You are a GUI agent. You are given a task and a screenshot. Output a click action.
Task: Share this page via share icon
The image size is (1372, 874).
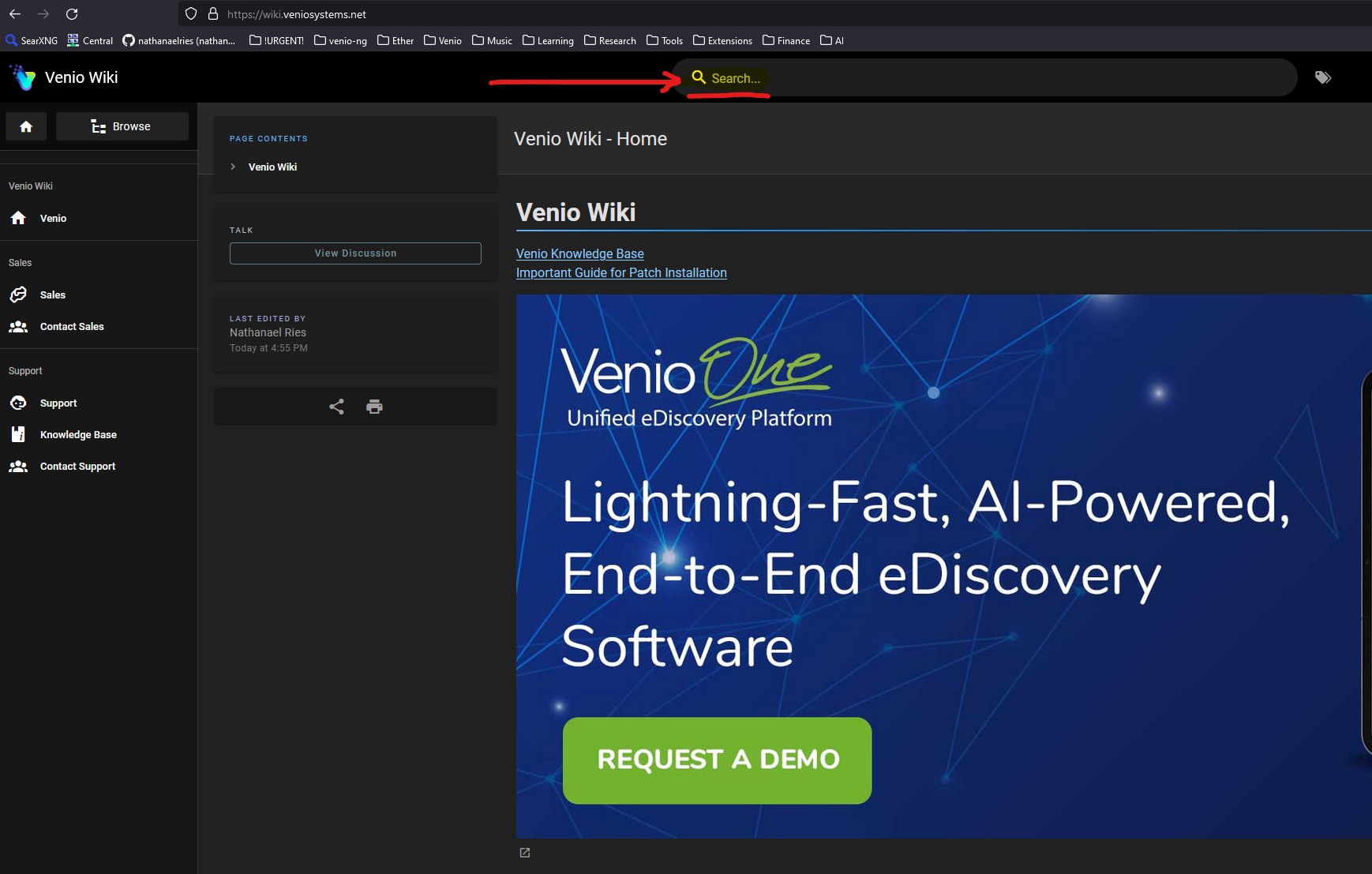coord(336,407)
